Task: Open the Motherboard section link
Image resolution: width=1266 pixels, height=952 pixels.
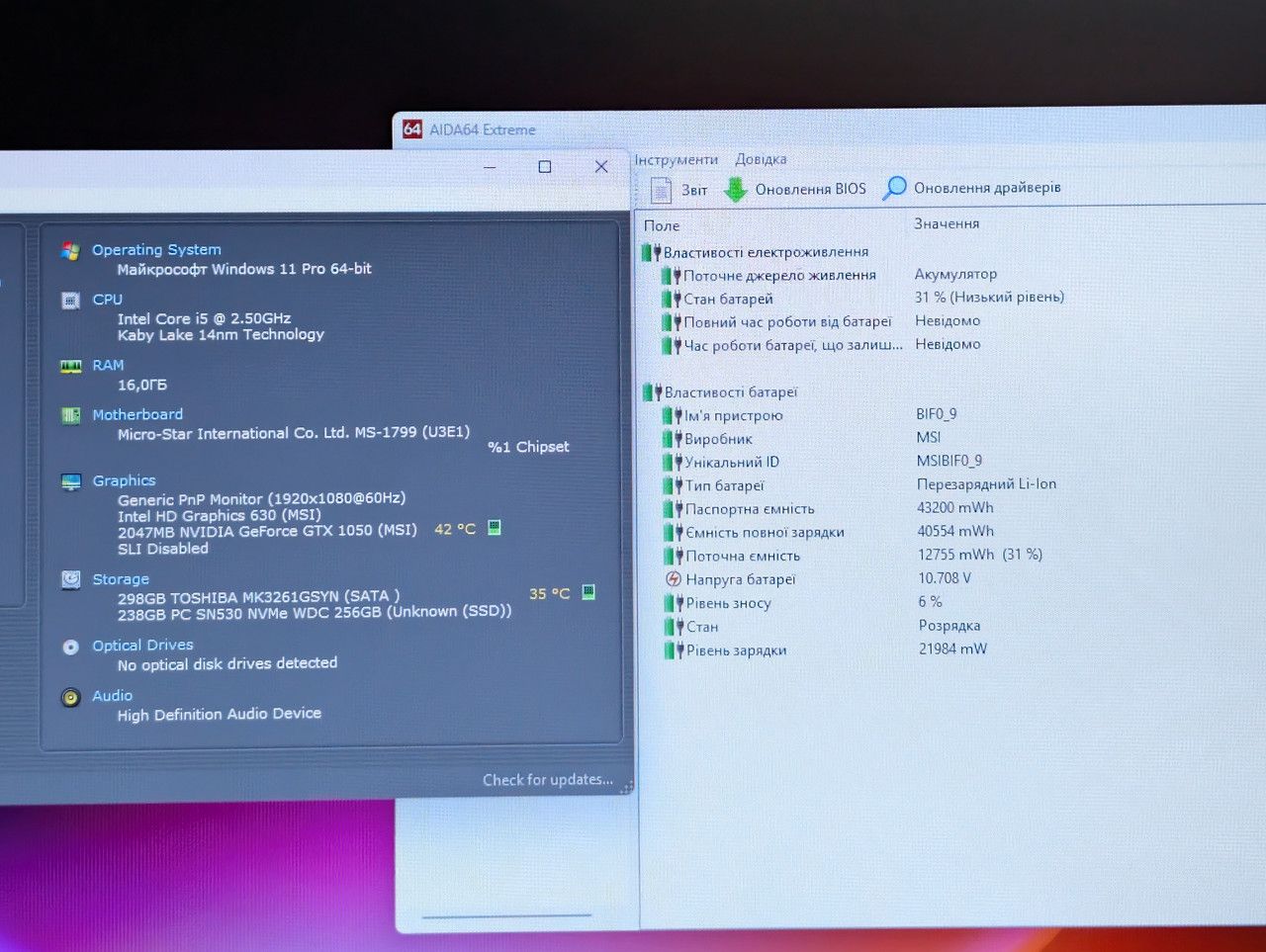Action: coord(137,415)
